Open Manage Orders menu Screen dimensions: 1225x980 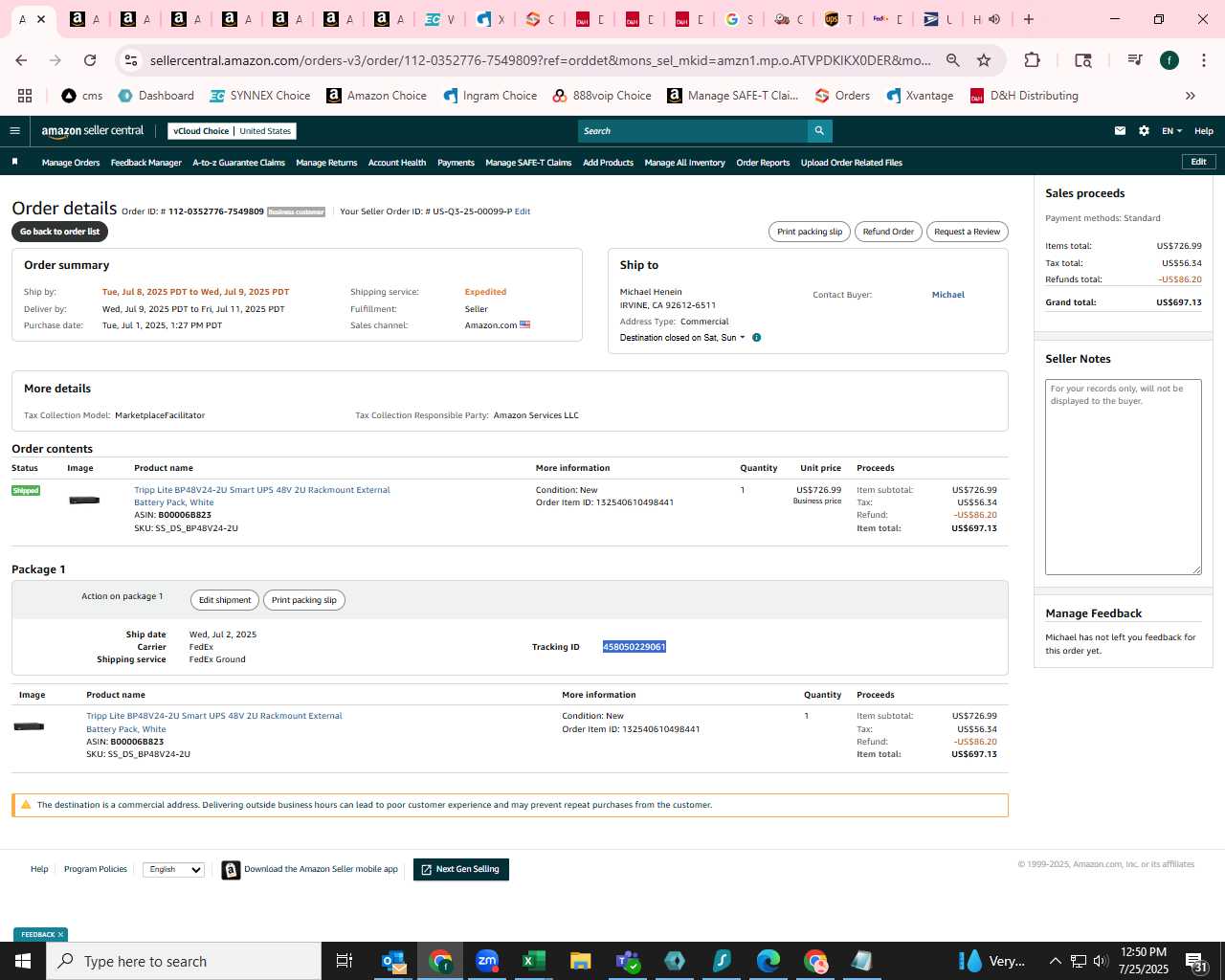pyautogui.click(x=71, y=163)
